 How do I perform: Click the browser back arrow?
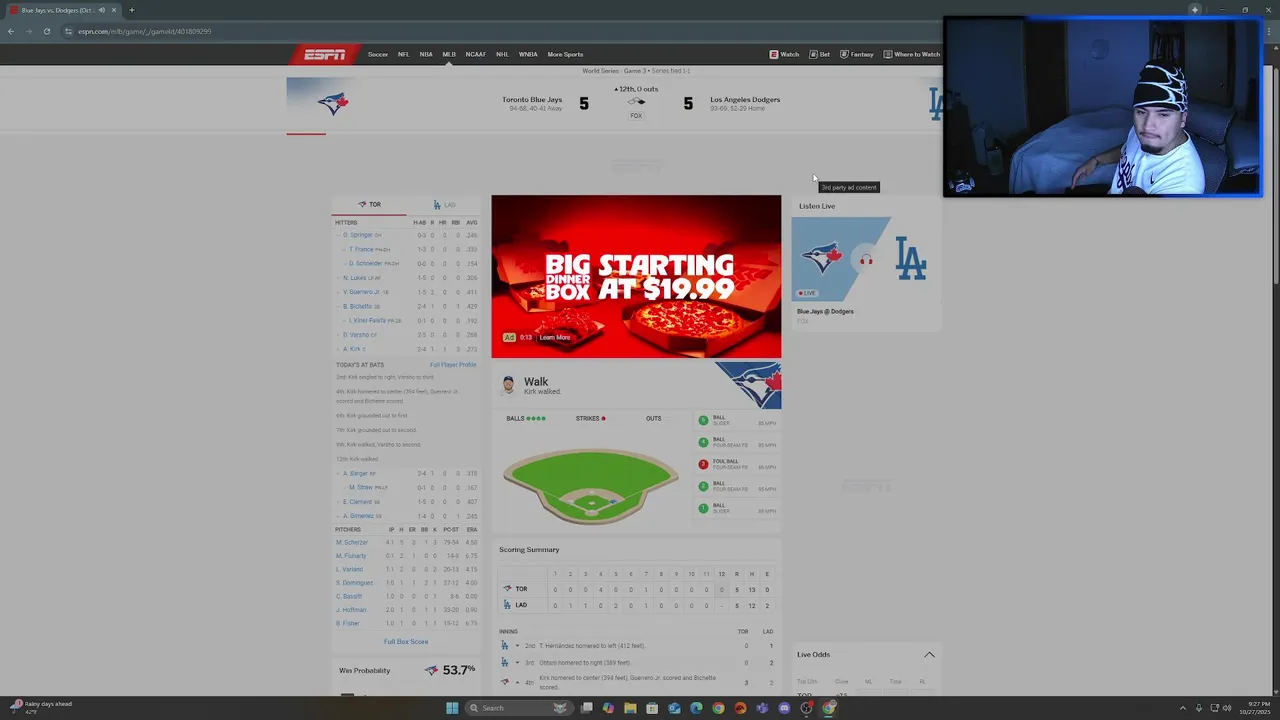pos(10,31)
